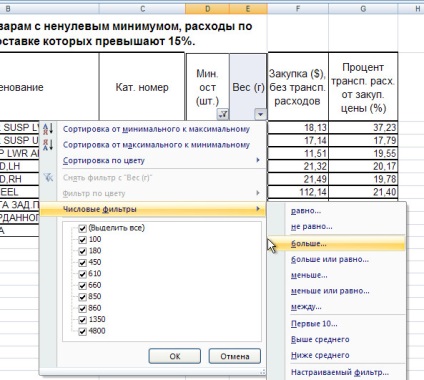424x380 pixels.
Task: Select cell with value 21,40
Action: [x=363, y=192]
